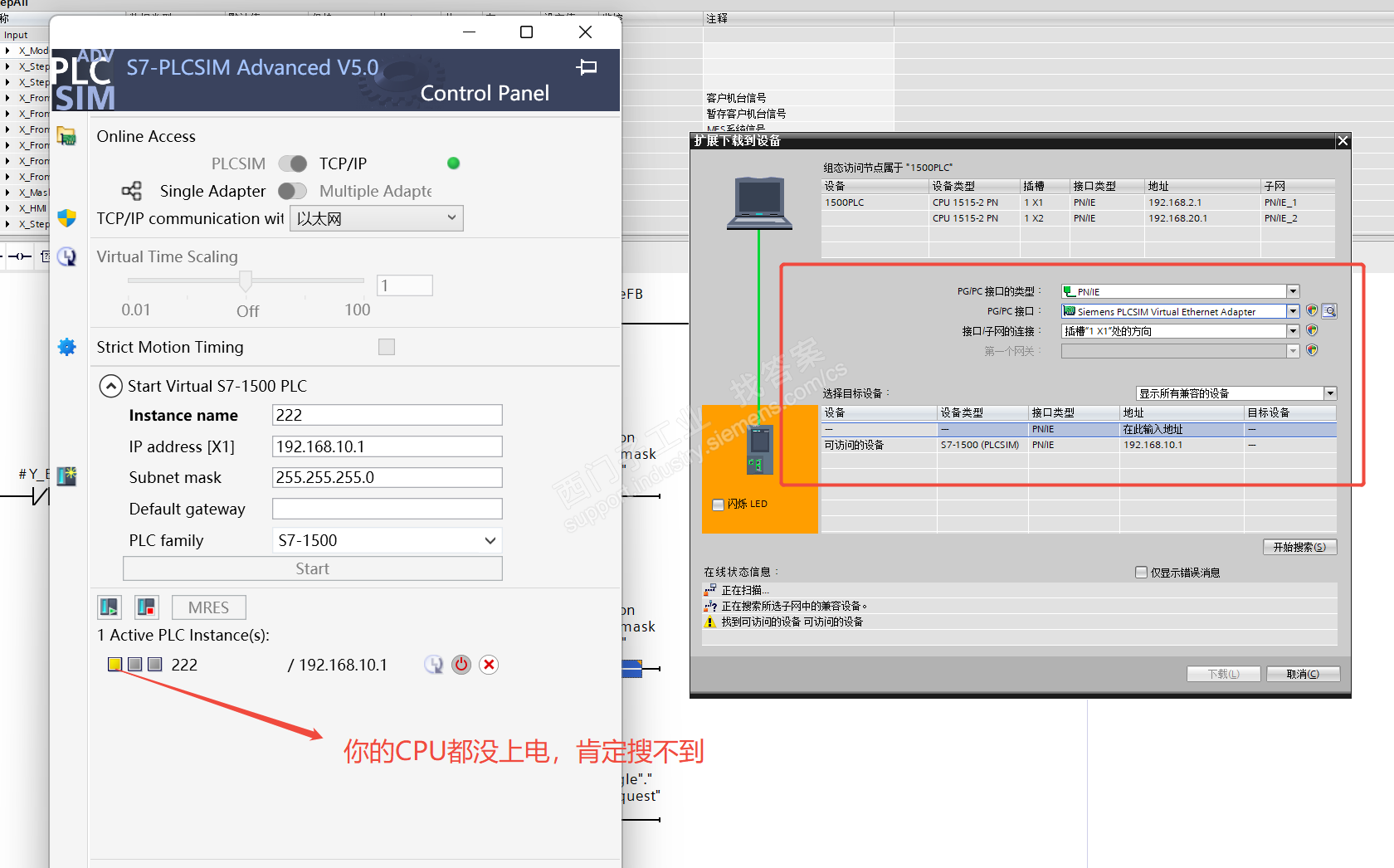The height and width of the screenshot is (868, 1394).
Task: Open PG/PC接口 adapter dropdown
Action: pyautogui.click(x=1293, y=311)
